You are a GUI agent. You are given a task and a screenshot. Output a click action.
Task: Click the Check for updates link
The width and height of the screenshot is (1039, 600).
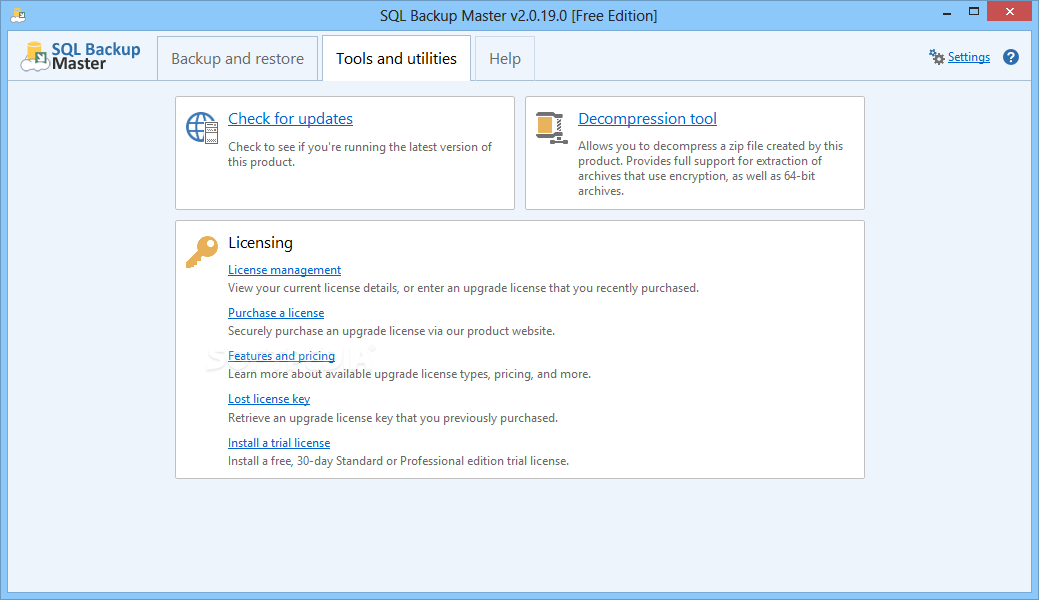[x=290, y=119]
